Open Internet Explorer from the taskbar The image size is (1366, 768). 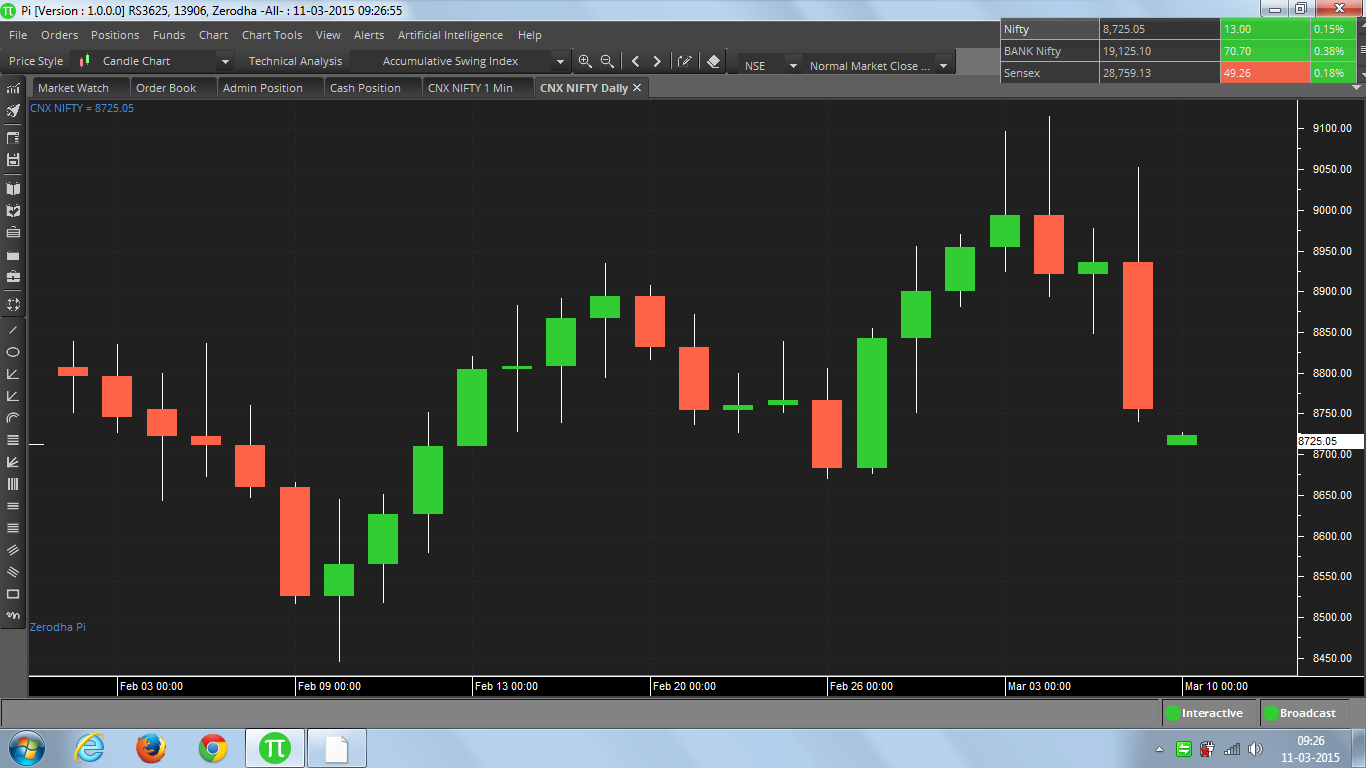(x=89, y=747)
